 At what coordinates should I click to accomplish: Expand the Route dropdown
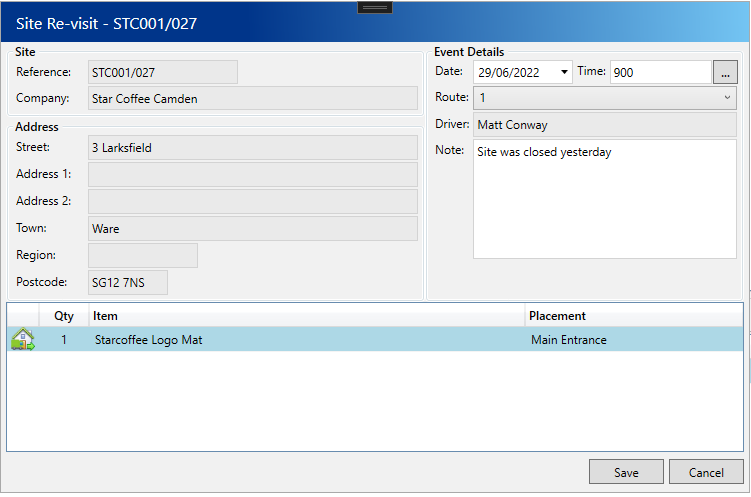pos(727,98)
